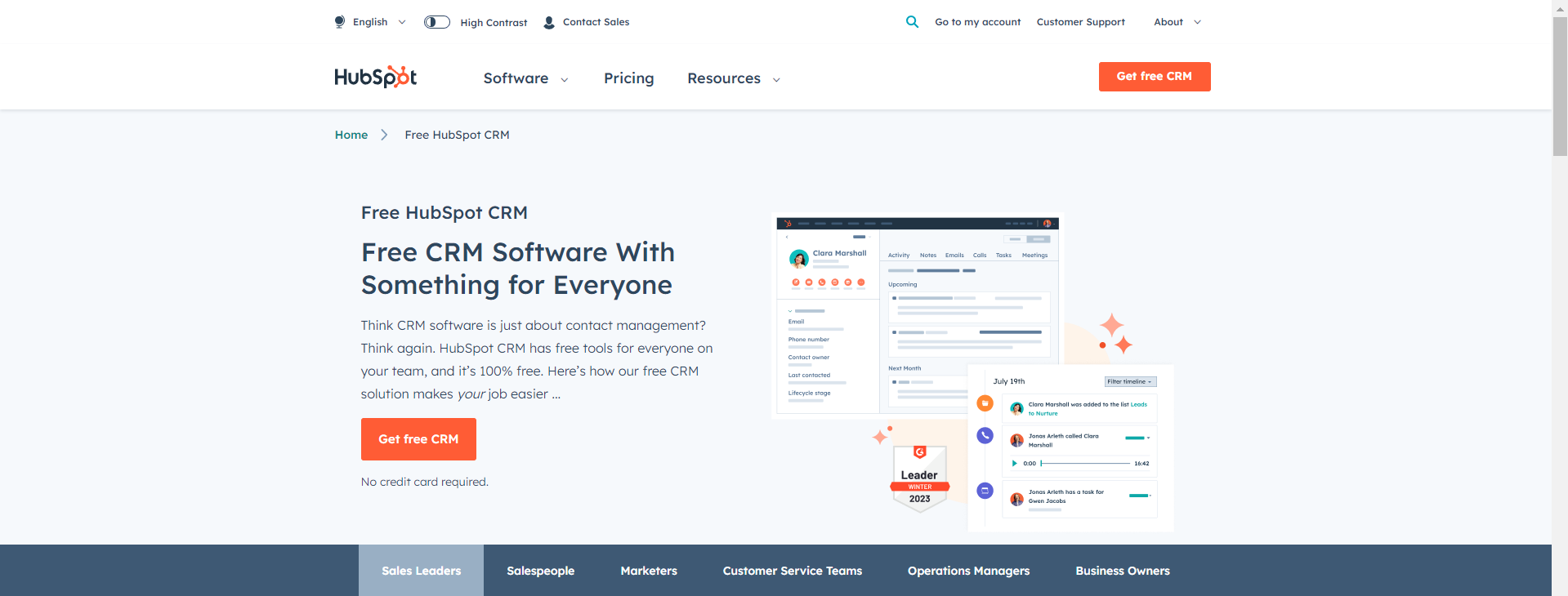1568x596 pixels.
Task: Open the Filter timeline dropdown
Action: [x=1130, y=381]
